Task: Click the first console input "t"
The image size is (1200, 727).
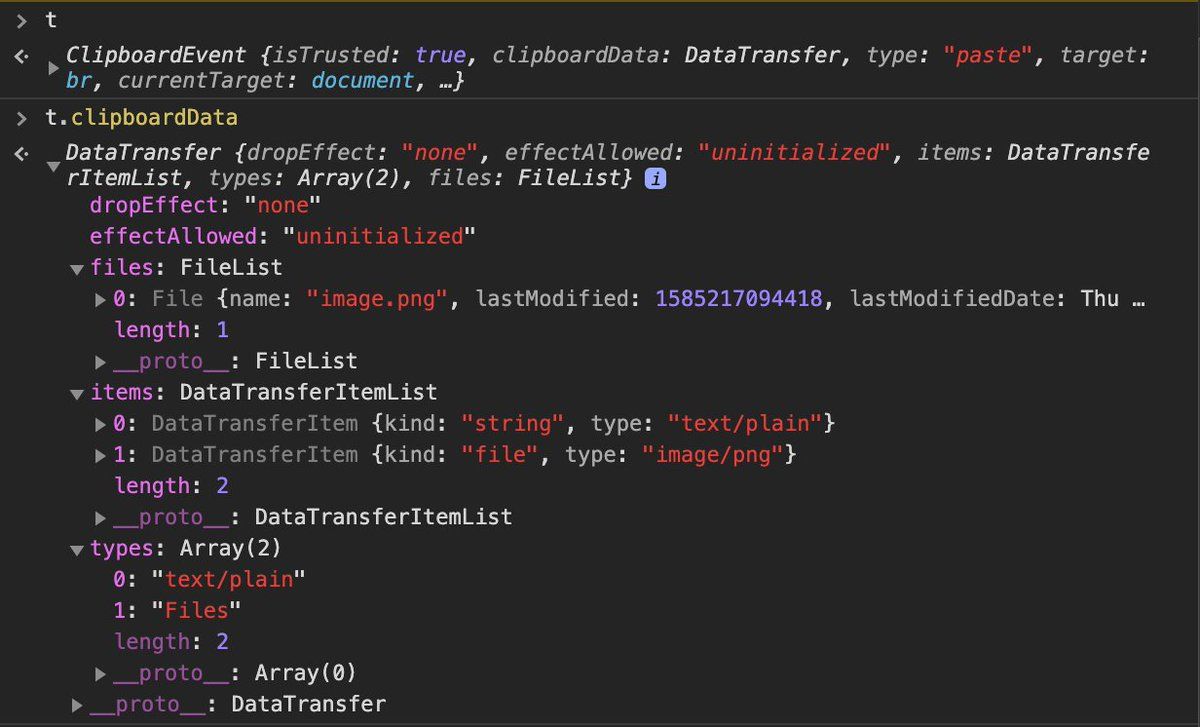Action: [51, 20]
